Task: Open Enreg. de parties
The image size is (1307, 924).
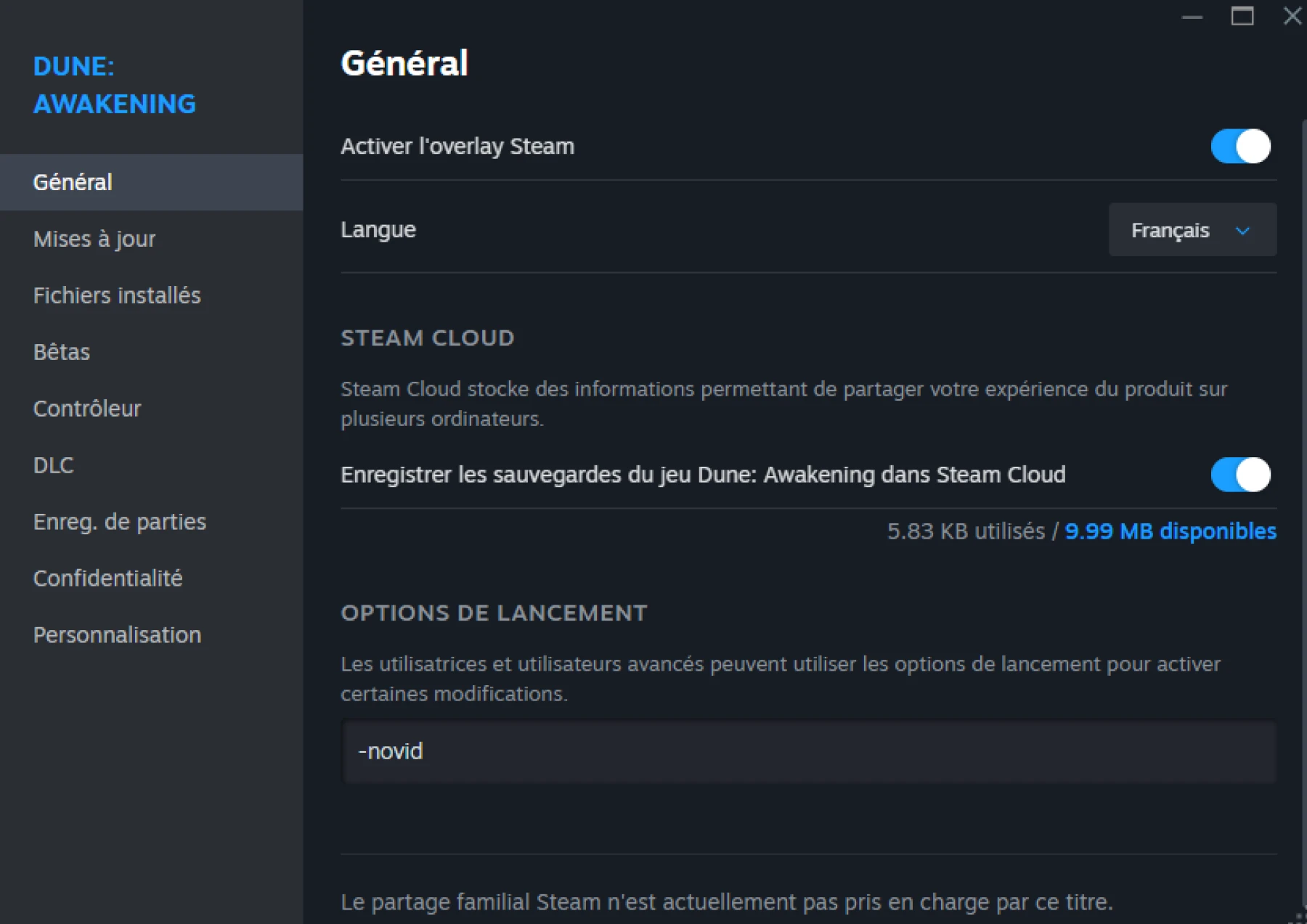Action: coord(119,521)
